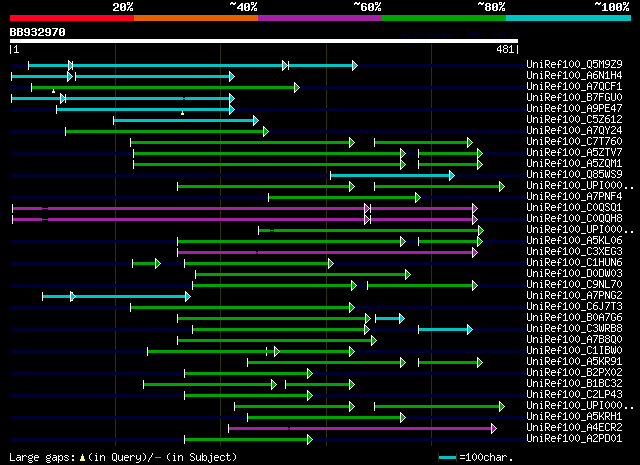Image resolution: width=640 pixels, height=465 pixels.
Task: Select the UniRef100_Q85WS9 label
Action: (x=574, y=174)
